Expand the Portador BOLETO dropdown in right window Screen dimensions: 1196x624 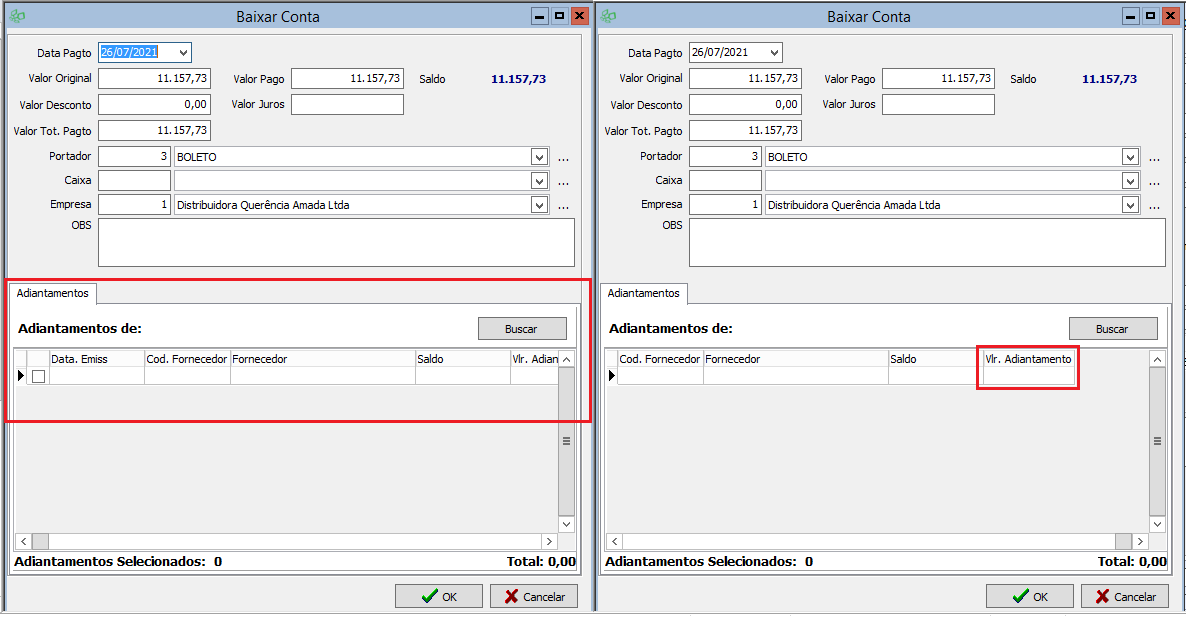[1130, 157]
